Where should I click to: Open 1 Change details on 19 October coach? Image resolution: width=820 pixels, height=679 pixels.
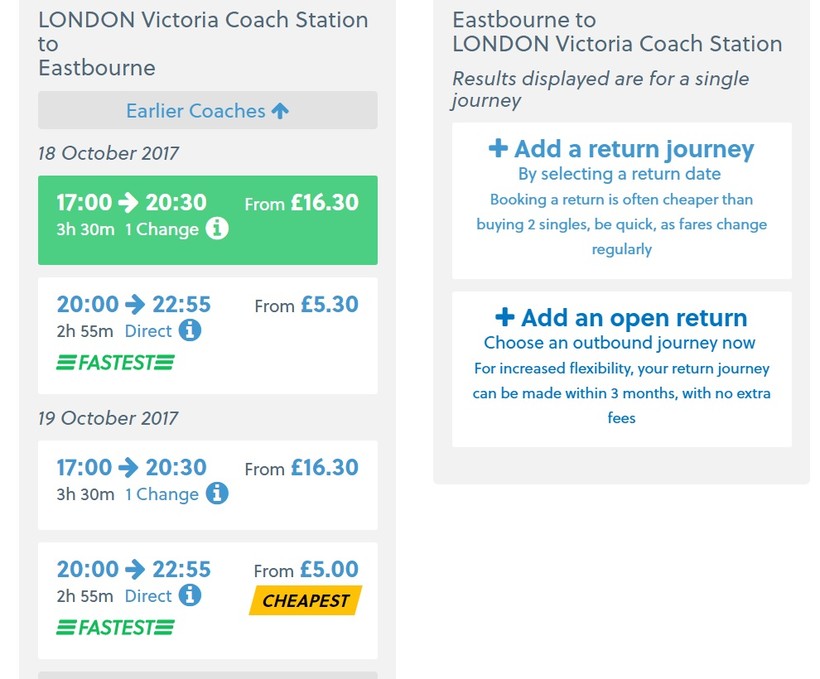(x=162, y=494)
